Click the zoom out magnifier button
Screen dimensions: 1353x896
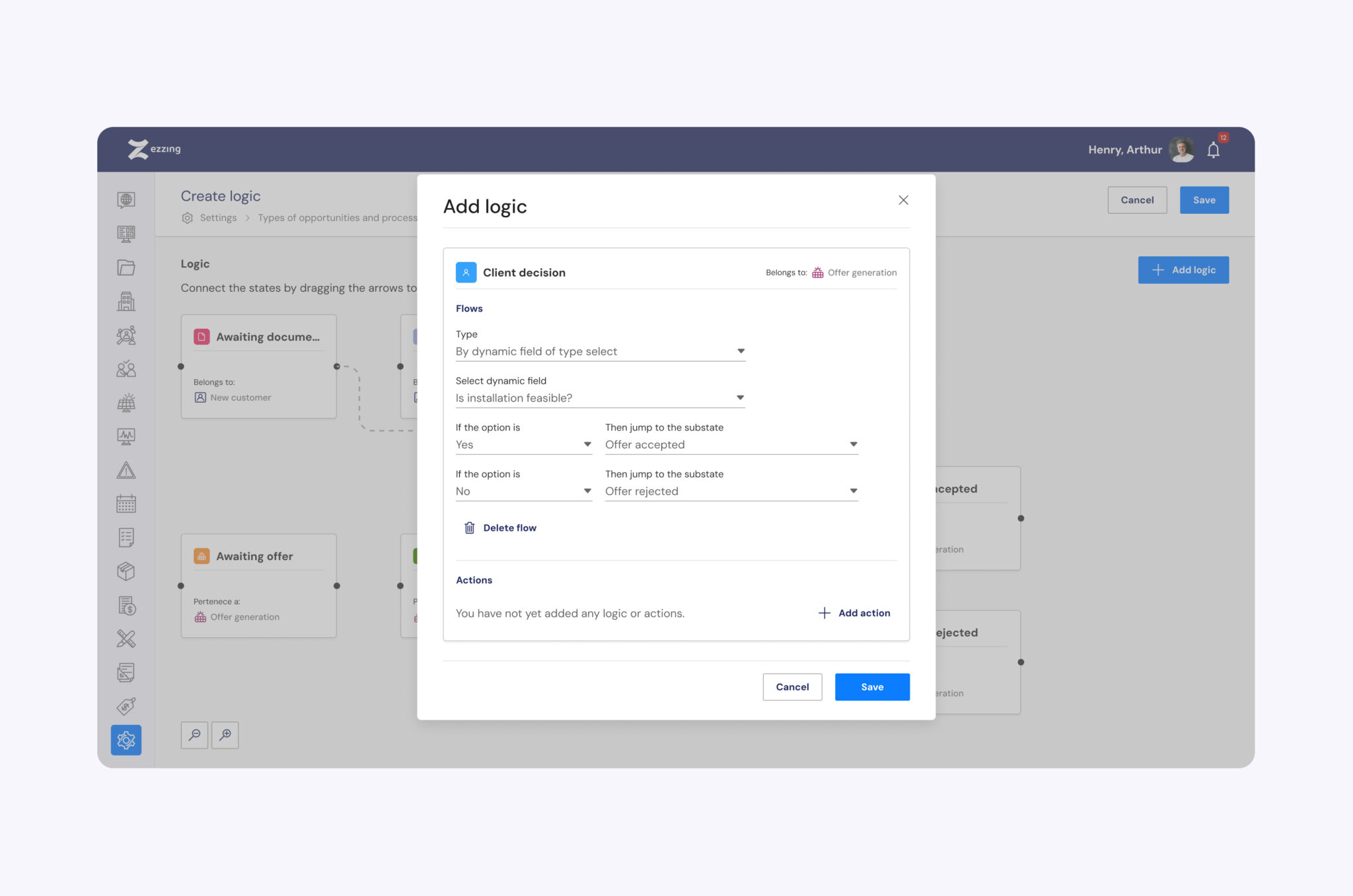(194, 734)
